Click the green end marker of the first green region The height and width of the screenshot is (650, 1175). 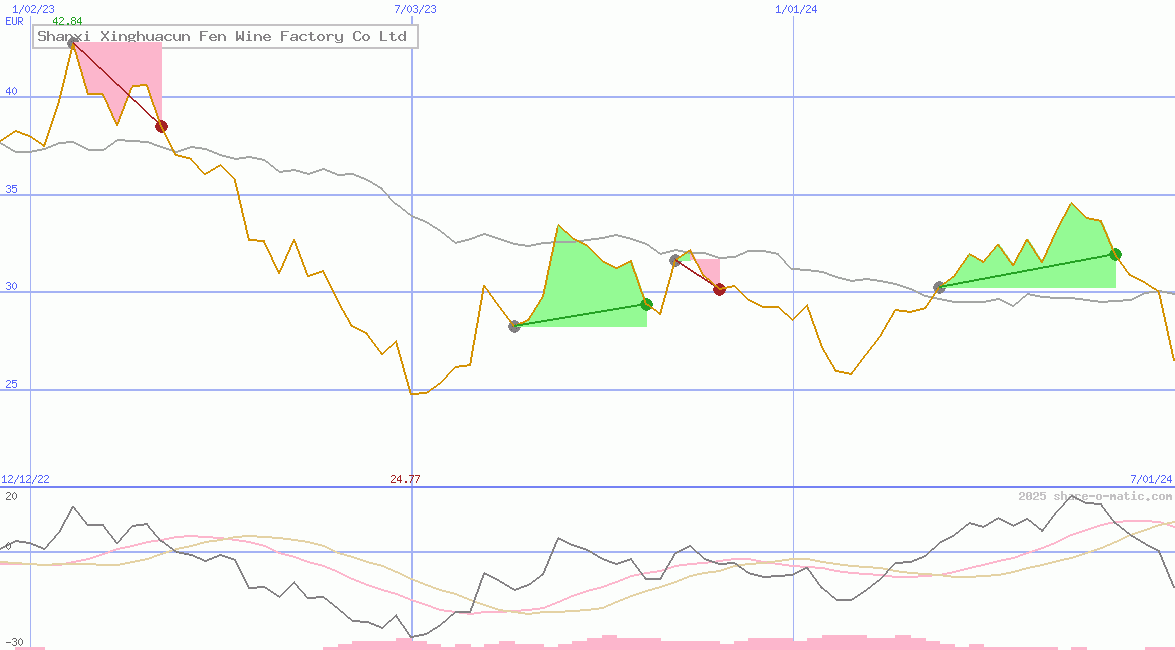click(x=646, y=304)
